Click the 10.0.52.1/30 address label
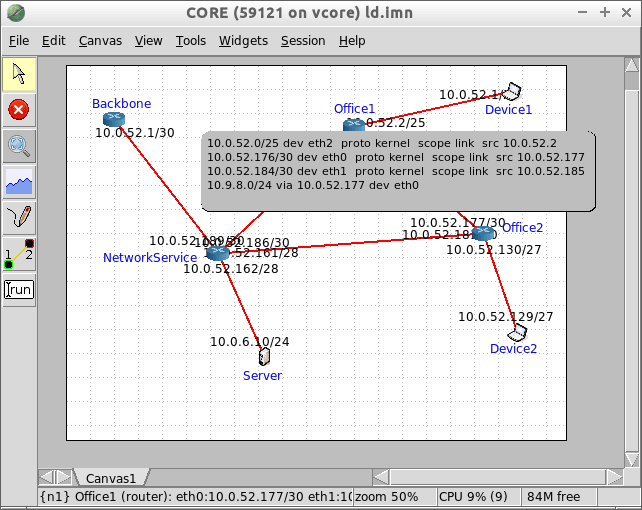The width and height of the screenshot is (642, 510). 135,133
